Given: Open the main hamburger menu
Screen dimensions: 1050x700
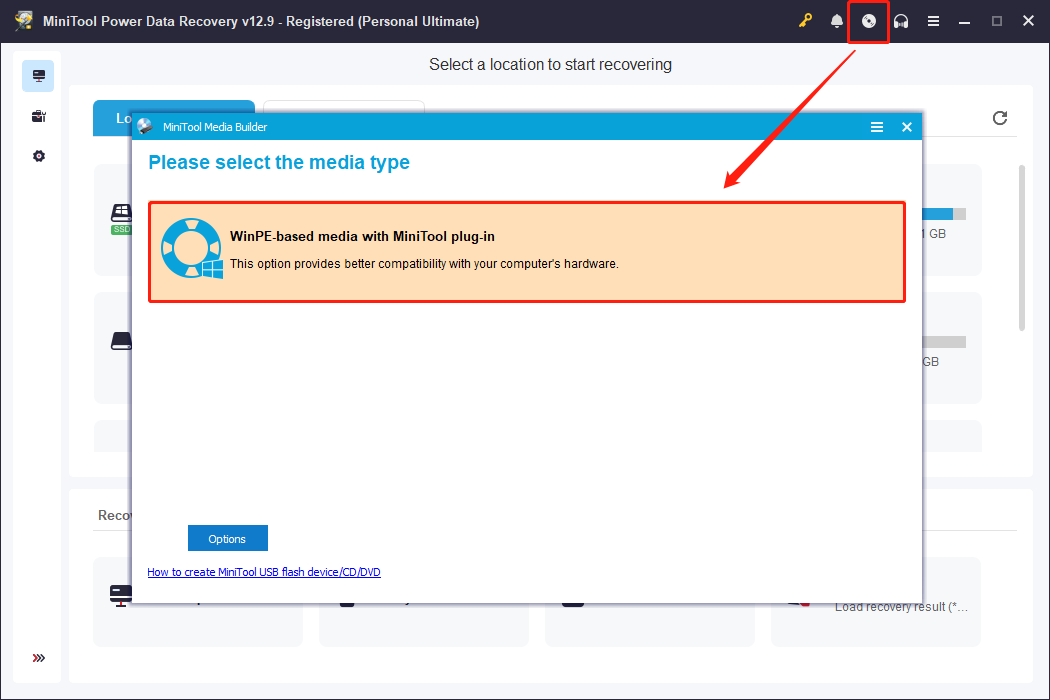Looking at the screenshot, I should (933, 21).
